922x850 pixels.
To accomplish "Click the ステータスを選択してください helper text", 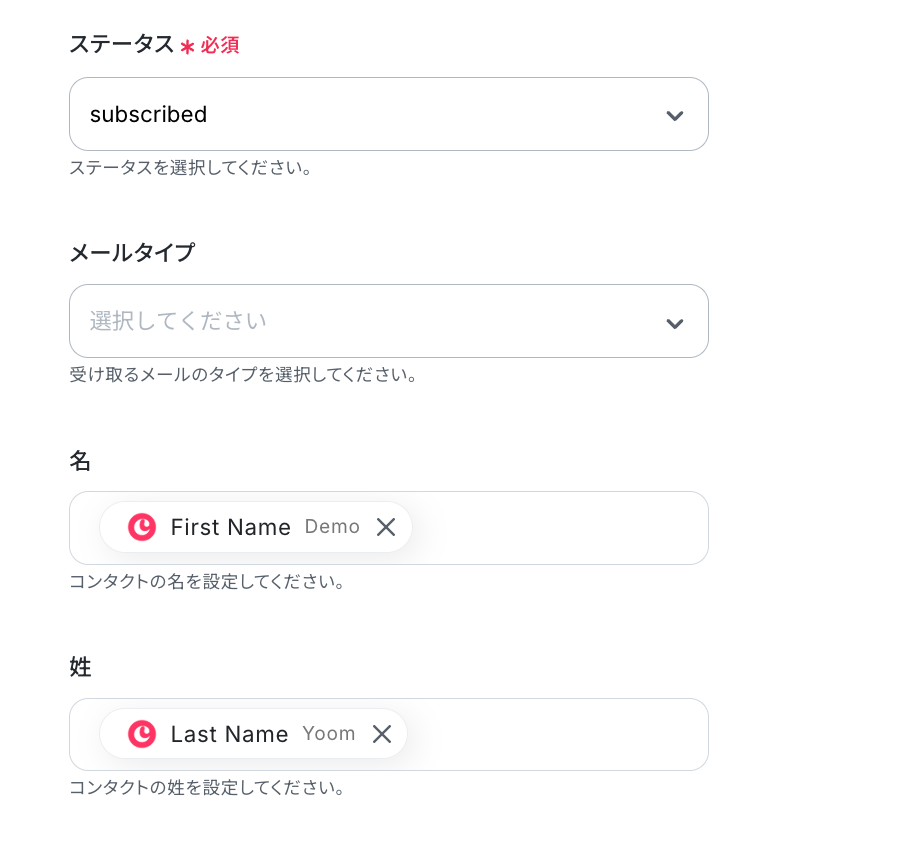I will [x=190, y=168].
